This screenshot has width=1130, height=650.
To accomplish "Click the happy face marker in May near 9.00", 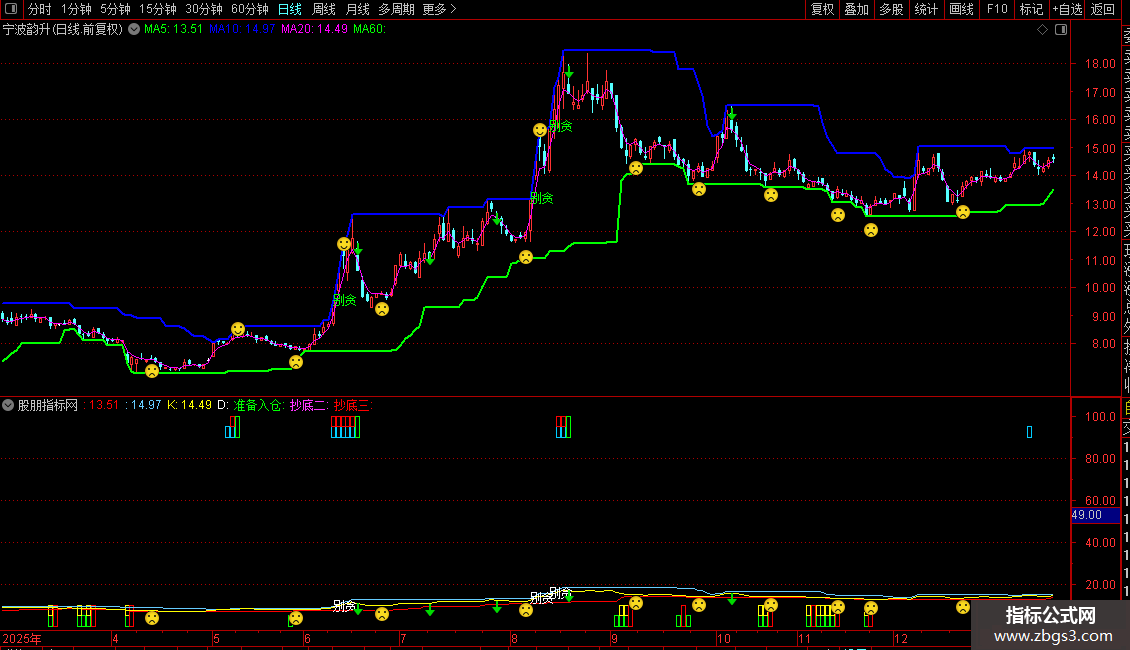I will pos(238,329).
